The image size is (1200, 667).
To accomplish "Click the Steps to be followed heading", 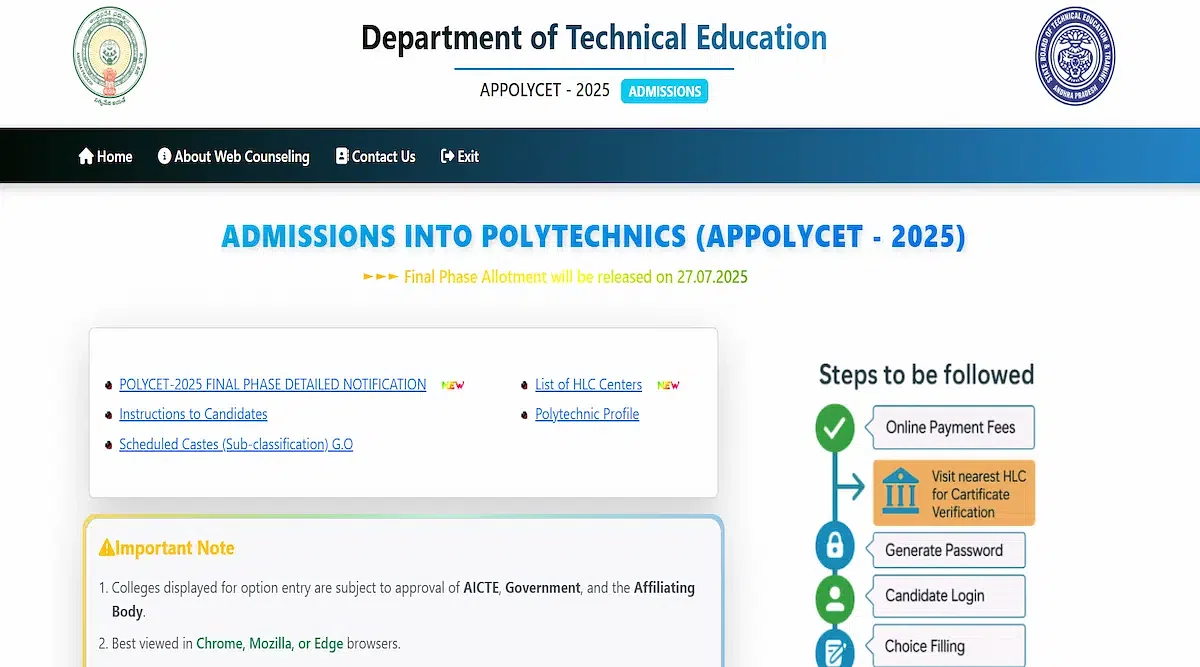I will 926,375.
